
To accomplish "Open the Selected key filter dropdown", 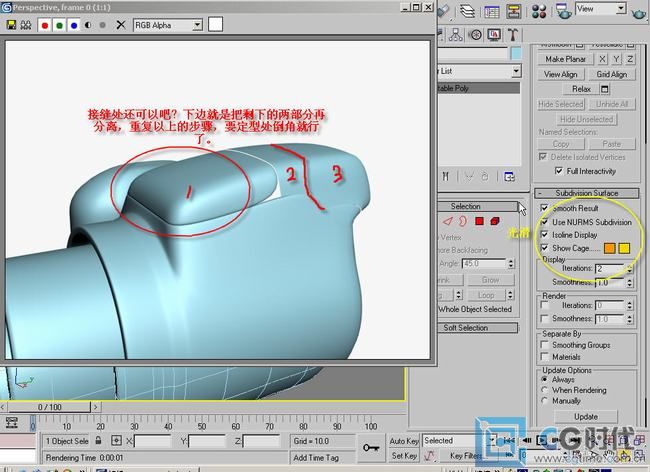I will pyautogui.click(x=459, y=441).
